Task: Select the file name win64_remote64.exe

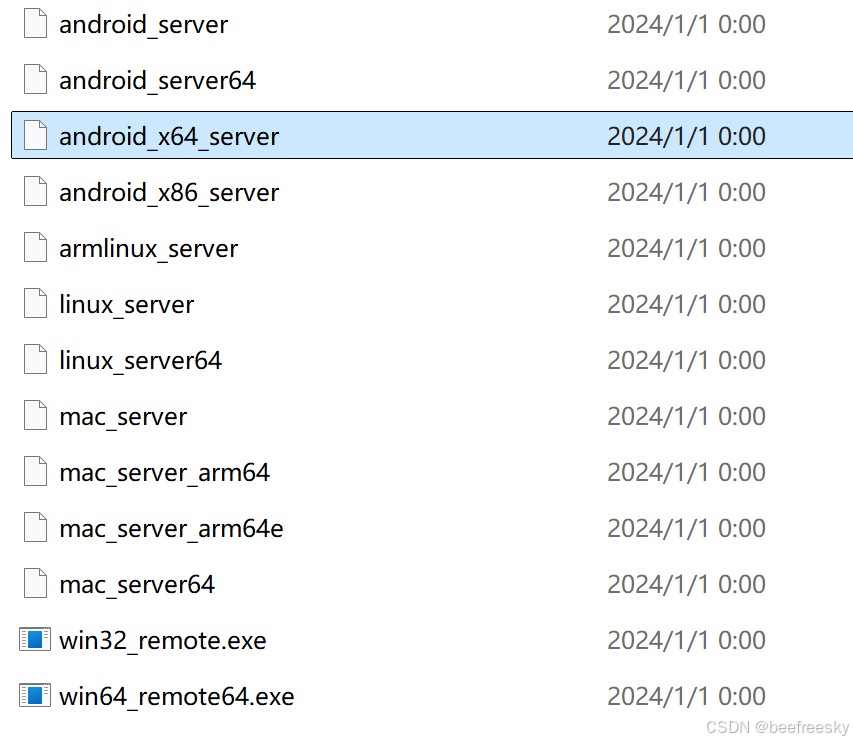Action: pos(177,697)
